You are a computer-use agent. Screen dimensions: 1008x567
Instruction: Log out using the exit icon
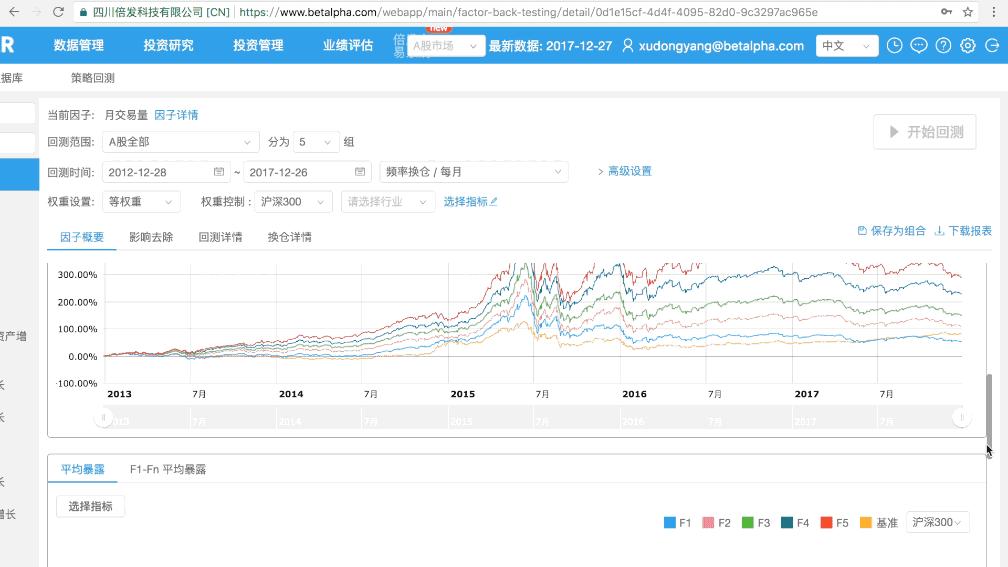point(992,46)
